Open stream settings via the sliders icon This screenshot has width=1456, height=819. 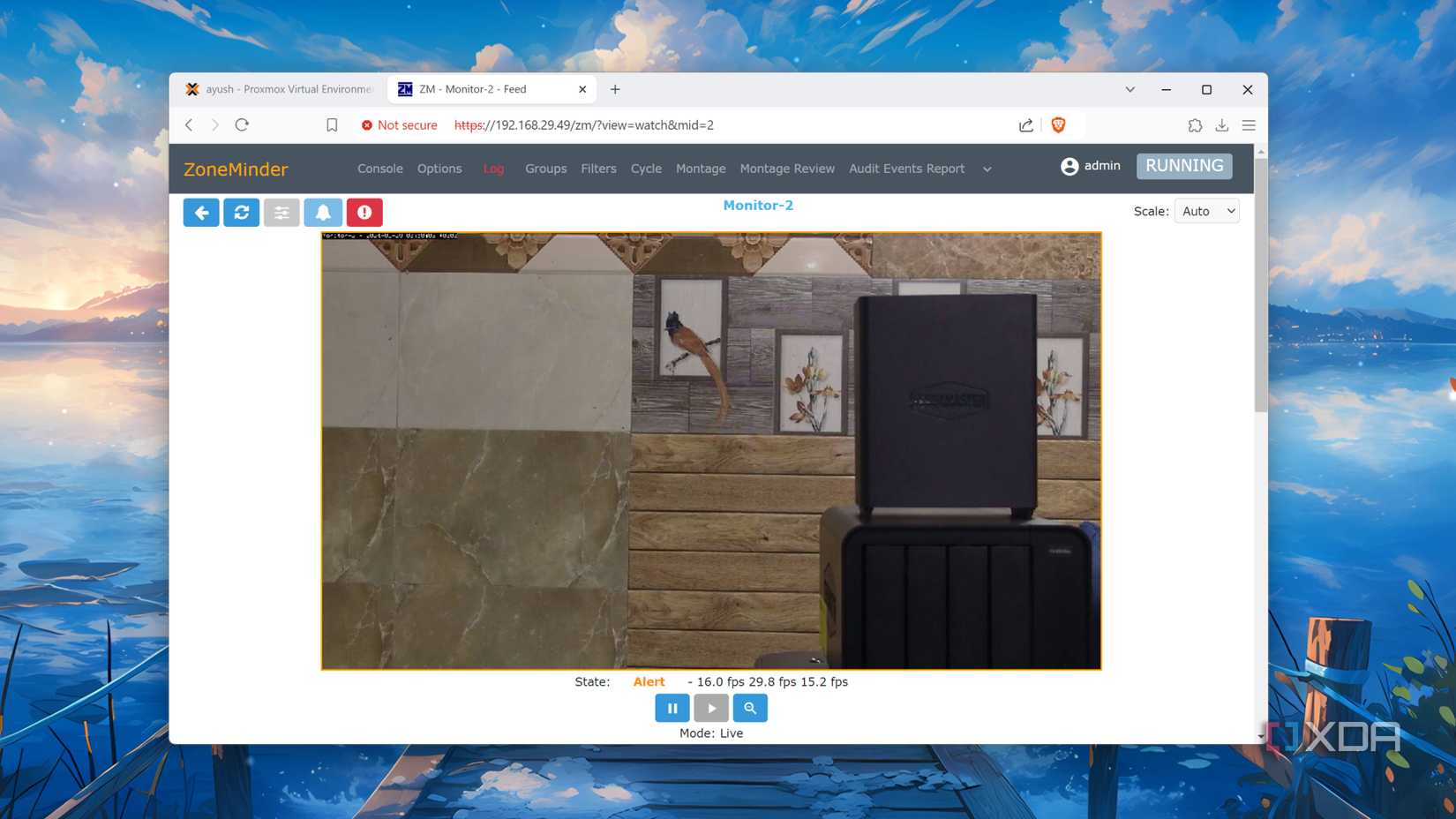281,212
